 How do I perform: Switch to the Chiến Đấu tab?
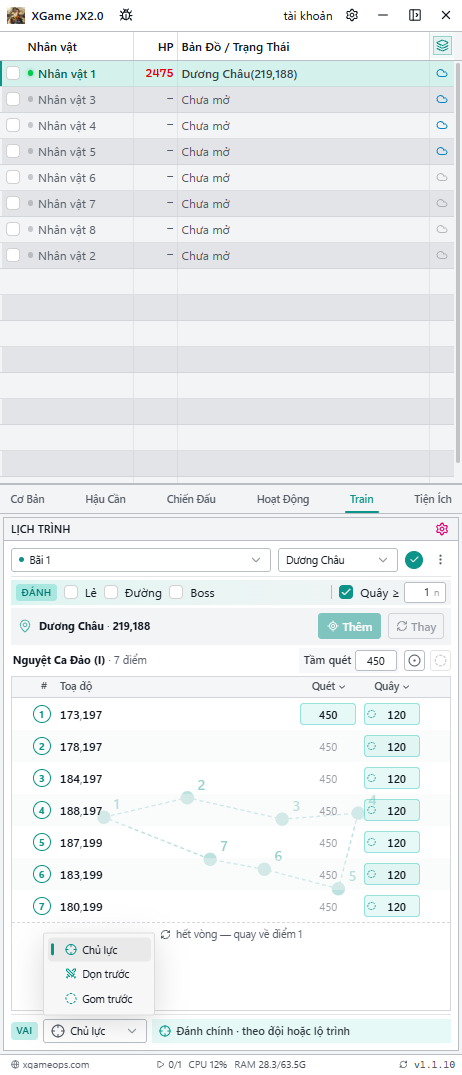pos(191,499)
